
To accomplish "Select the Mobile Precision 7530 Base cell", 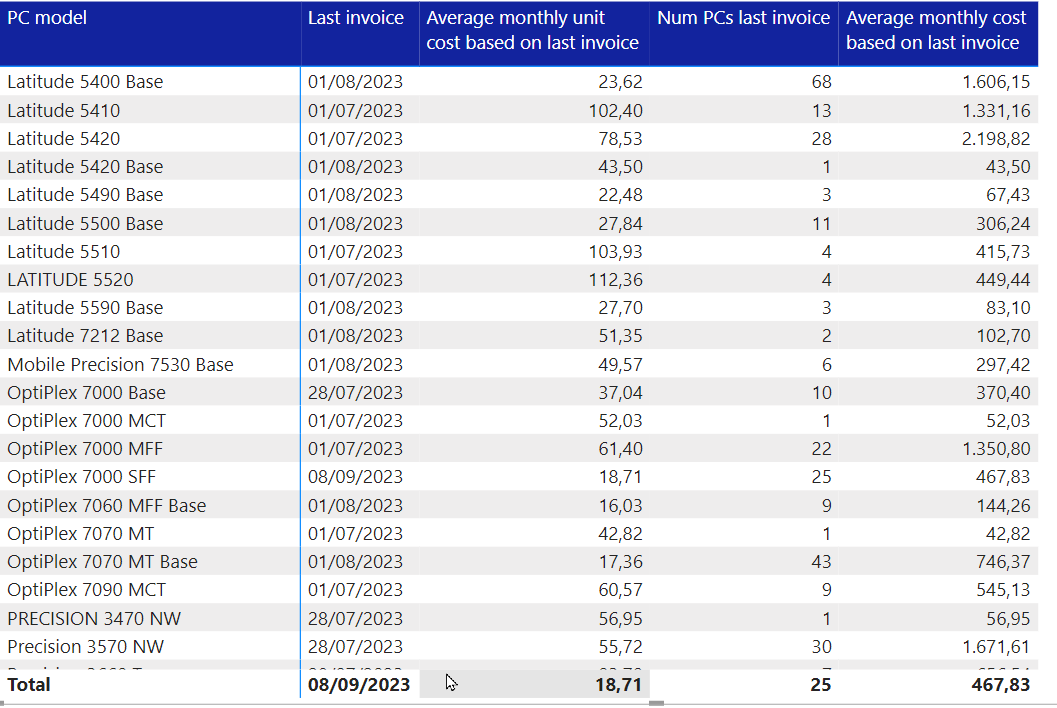I will [x=121, y=365].
